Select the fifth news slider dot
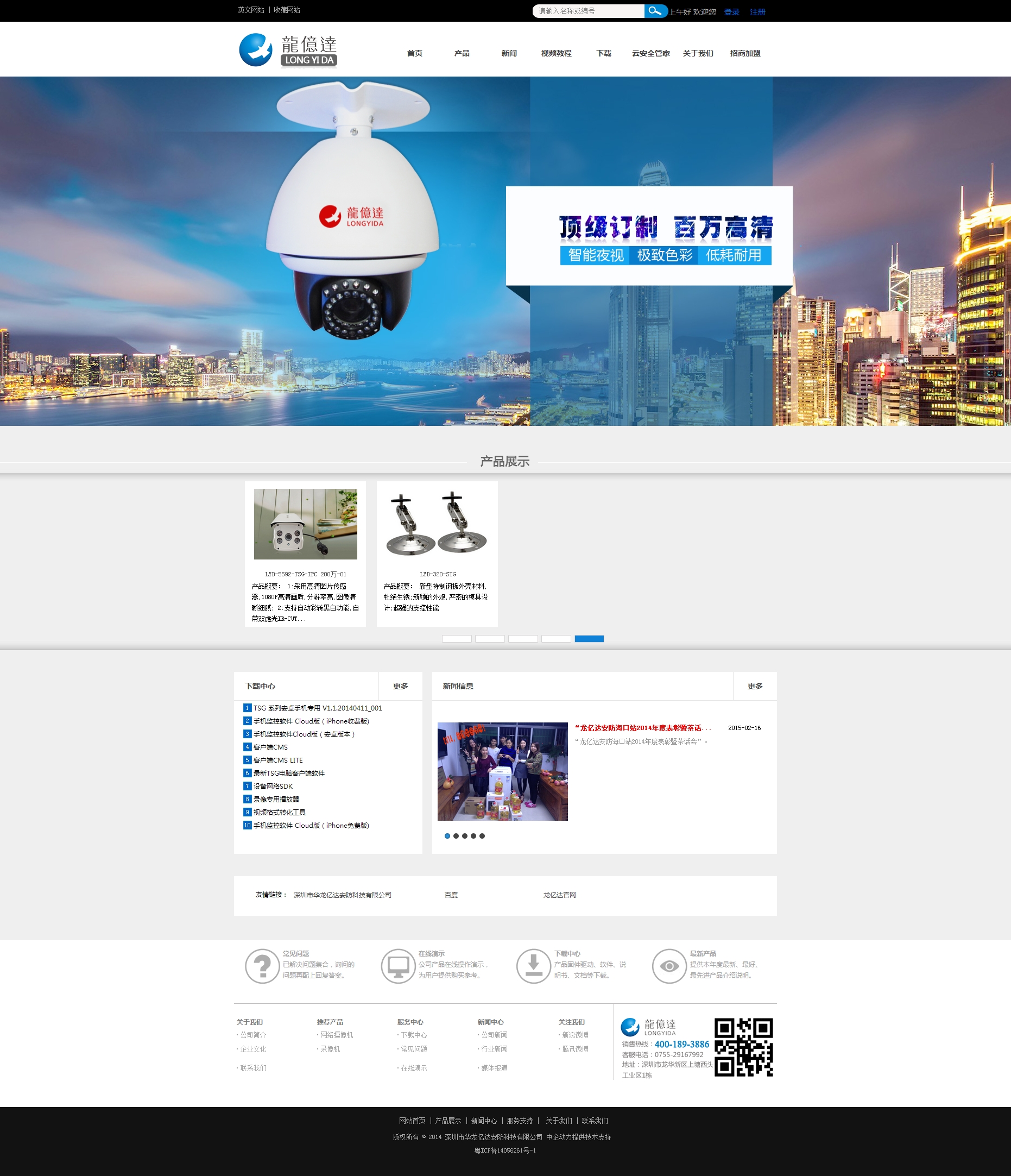The image size is (1011, 1176). (482, 835)
